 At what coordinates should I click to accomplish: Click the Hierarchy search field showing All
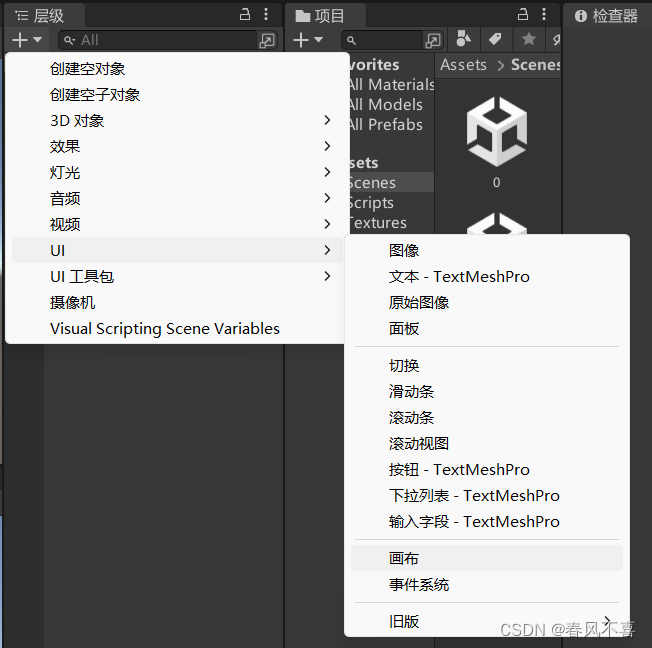[x=158, y=40]
